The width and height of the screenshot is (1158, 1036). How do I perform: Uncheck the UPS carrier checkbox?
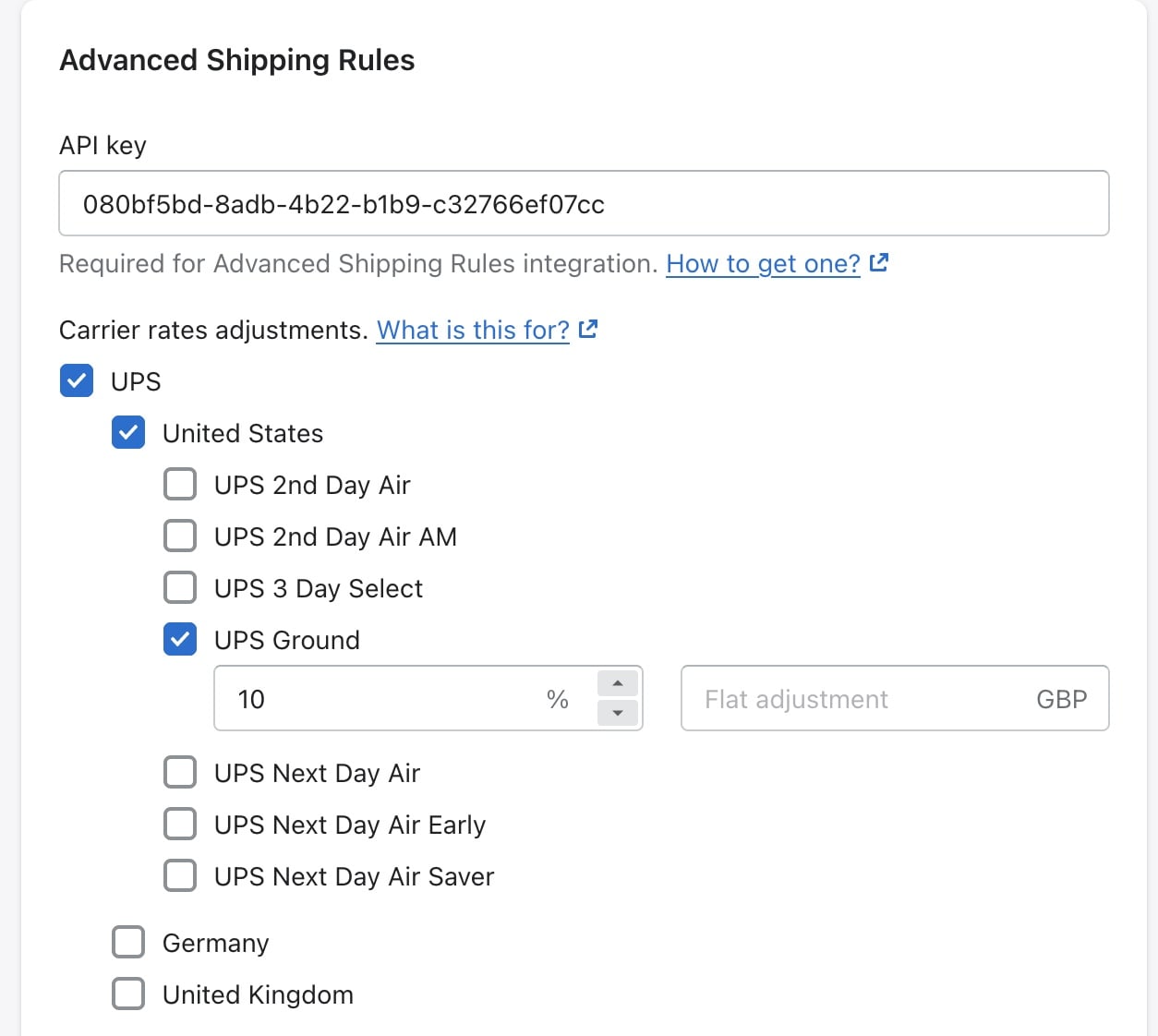[77, 380]
